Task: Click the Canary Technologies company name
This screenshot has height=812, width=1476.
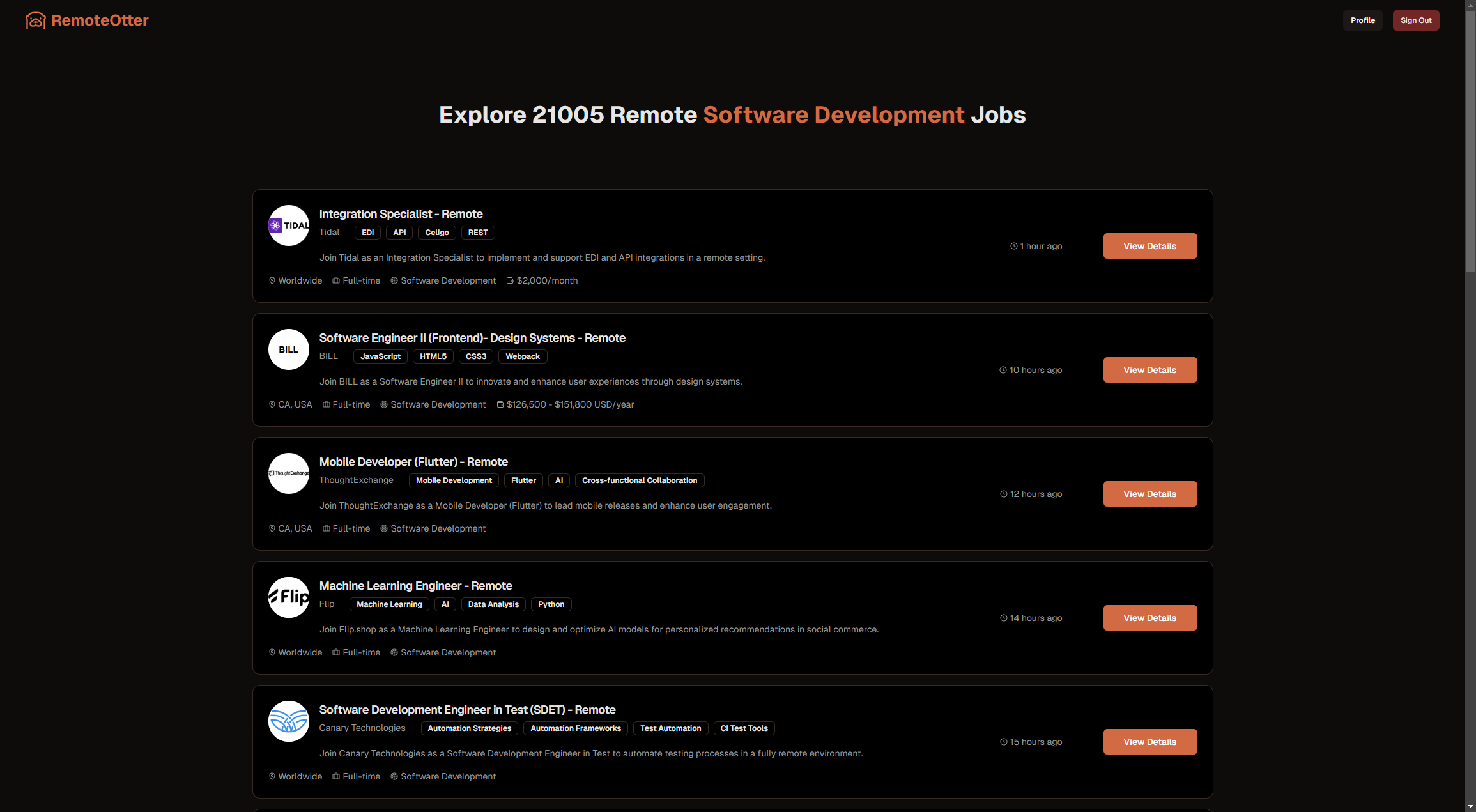Action: pyautogui.click(x=362, y=728)
